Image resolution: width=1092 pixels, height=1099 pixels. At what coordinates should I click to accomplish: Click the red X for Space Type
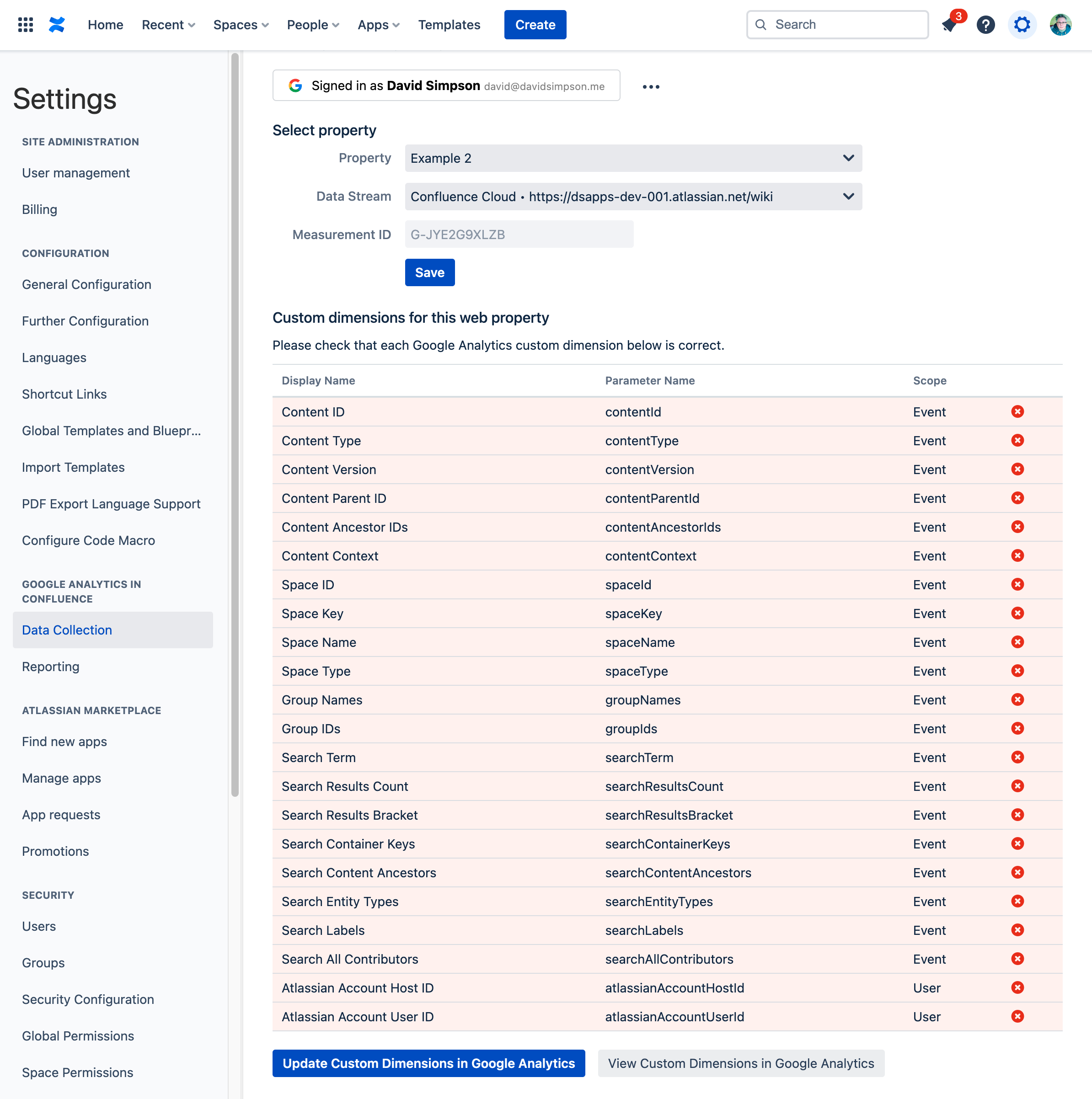click(x=1017, y=671)
